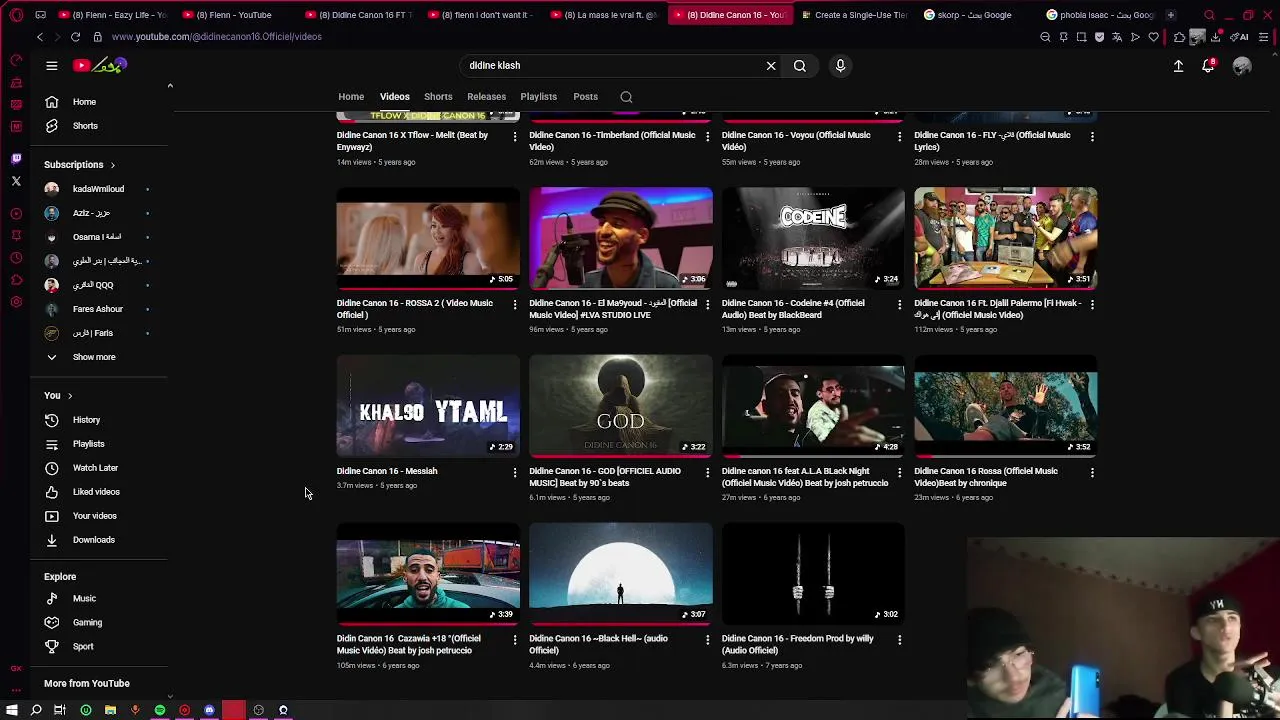The width and height of the screenshot is (1280, 720).
Task: Open El Ma9youd video thumbnail
Action: point(621,238)
